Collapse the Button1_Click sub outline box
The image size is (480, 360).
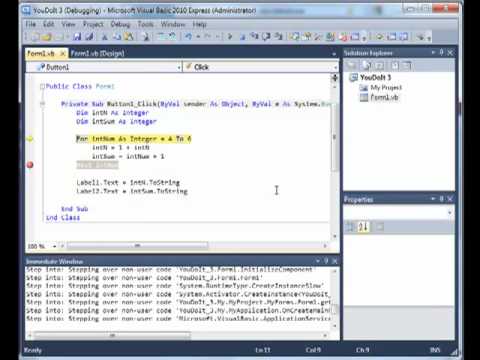click(42, 104)
